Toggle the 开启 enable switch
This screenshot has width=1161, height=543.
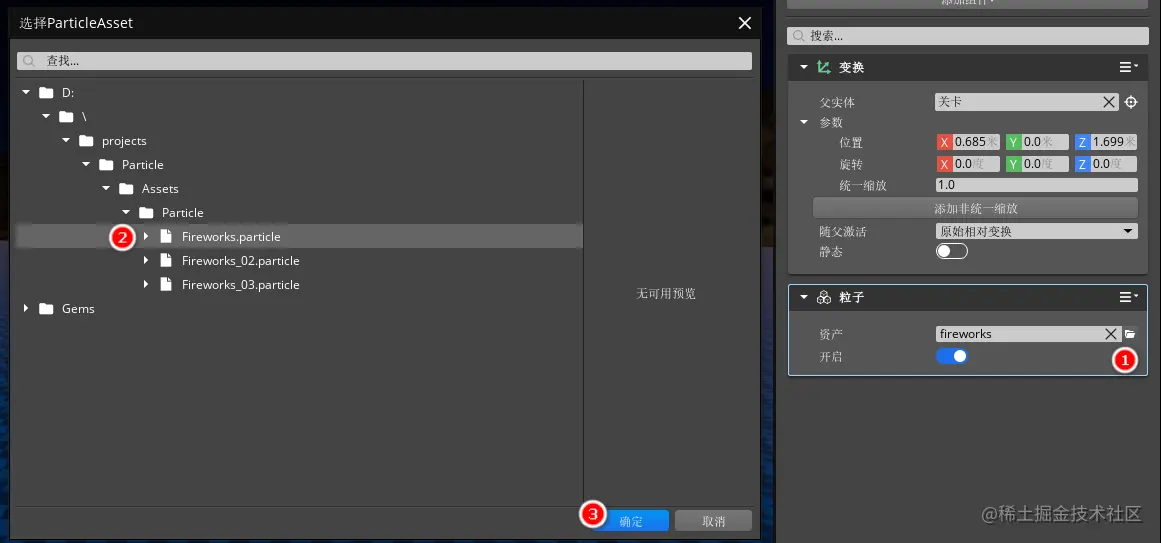(x=951, y=356)
